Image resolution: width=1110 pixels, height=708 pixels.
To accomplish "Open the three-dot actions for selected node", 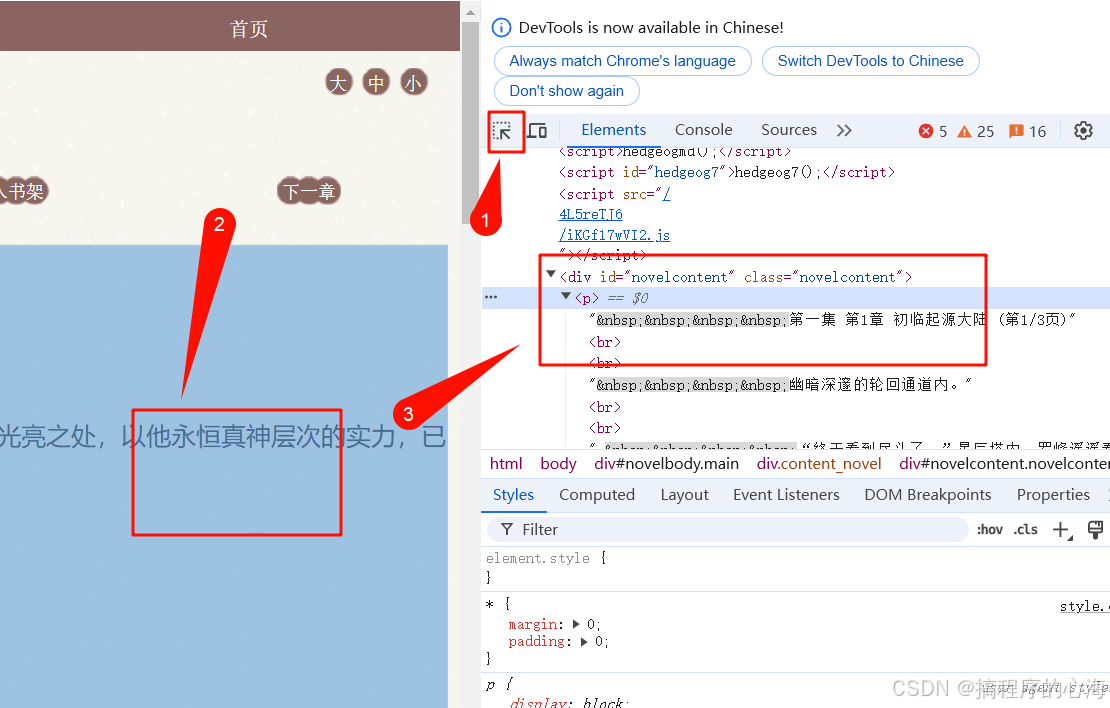I will coord(491,297).
